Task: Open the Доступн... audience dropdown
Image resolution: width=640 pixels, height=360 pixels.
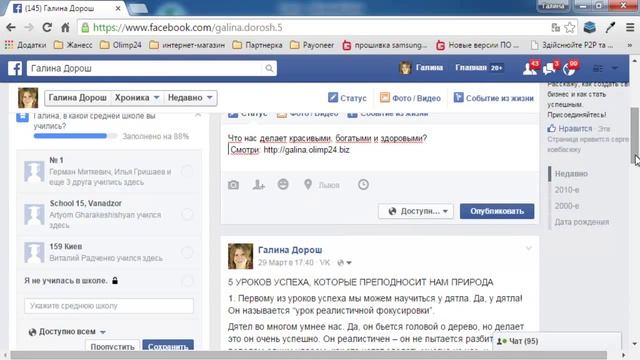Action: point(416,211)
